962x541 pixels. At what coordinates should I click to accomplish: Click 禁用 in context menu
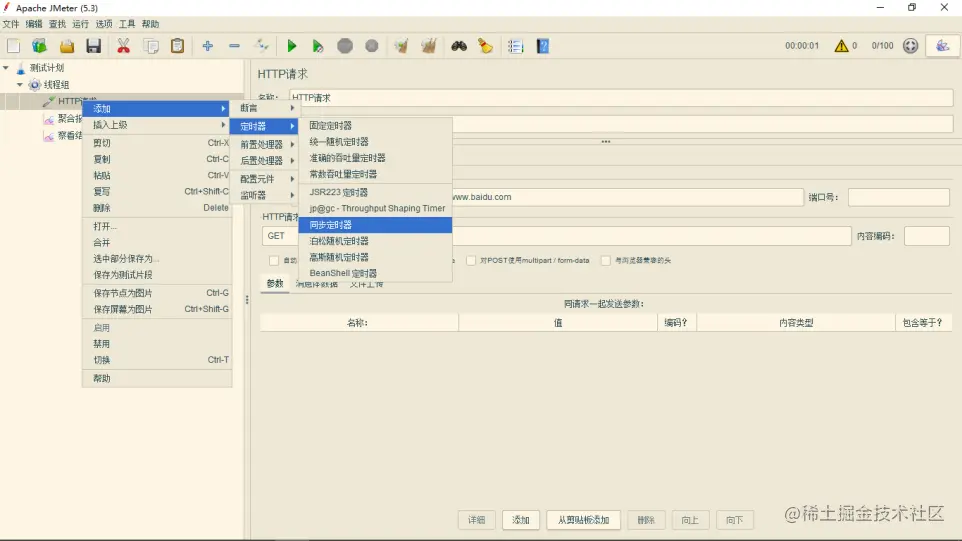[157, 344]
